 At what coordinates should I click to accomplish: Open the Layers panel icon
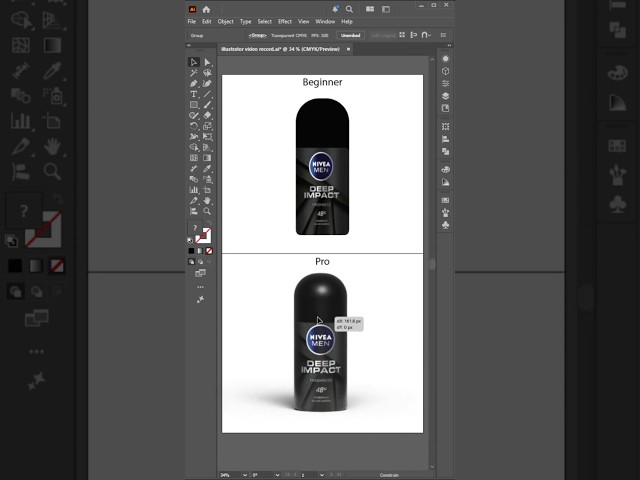(x=445, y=96)
